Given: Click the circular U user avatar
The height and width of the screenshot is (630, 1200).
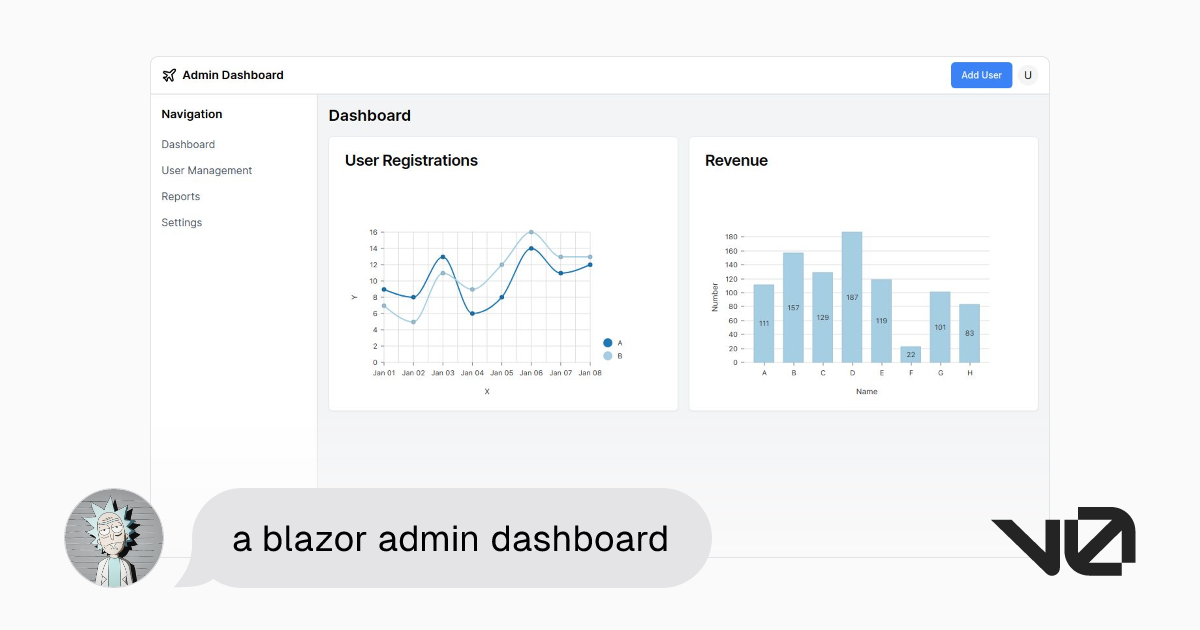Looking at the screenshot, I should 1028,74.
